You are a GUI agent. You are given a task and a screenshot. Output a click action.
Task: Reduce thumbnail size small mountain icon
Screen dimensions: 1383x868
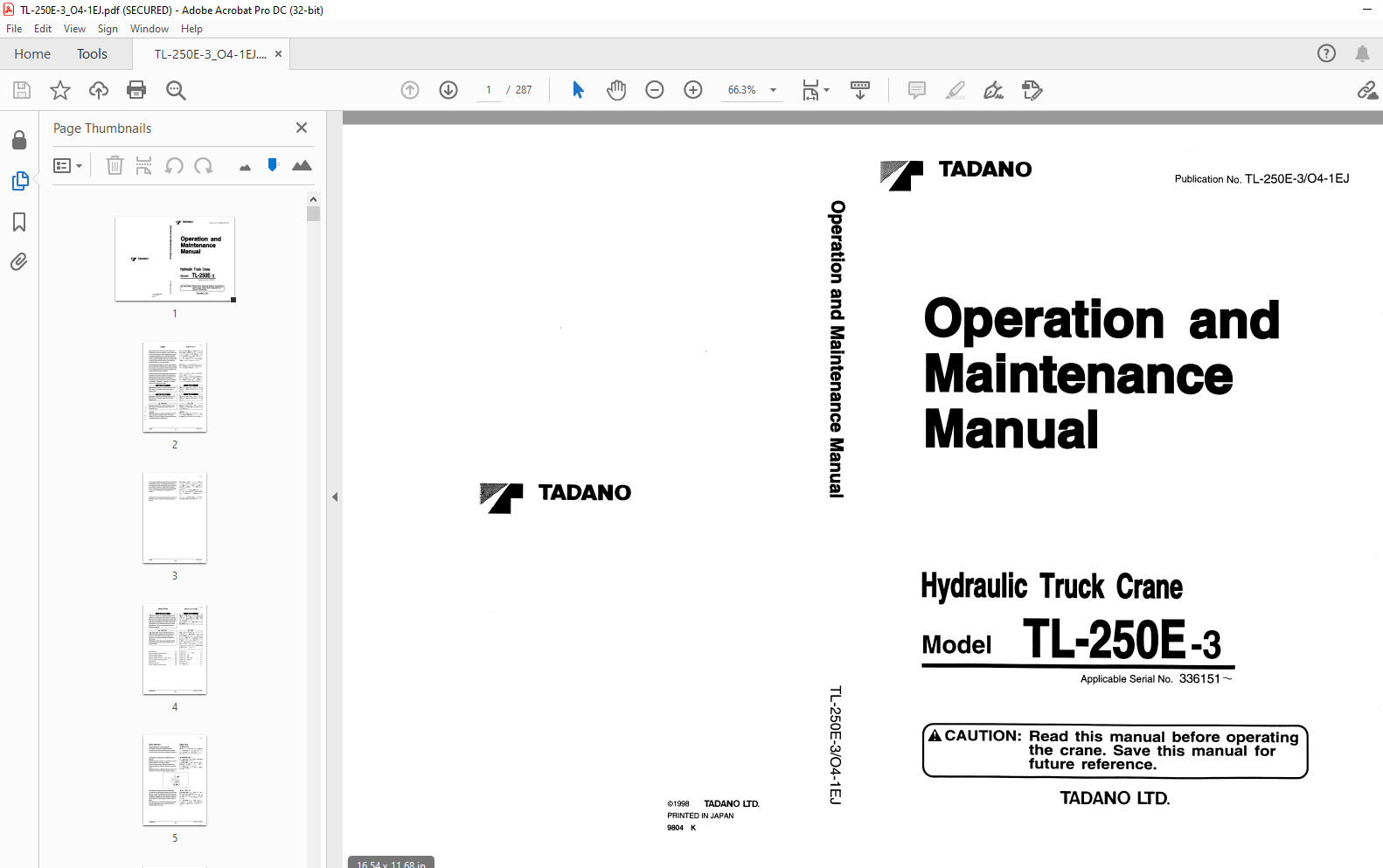click(x=245, y=167)
